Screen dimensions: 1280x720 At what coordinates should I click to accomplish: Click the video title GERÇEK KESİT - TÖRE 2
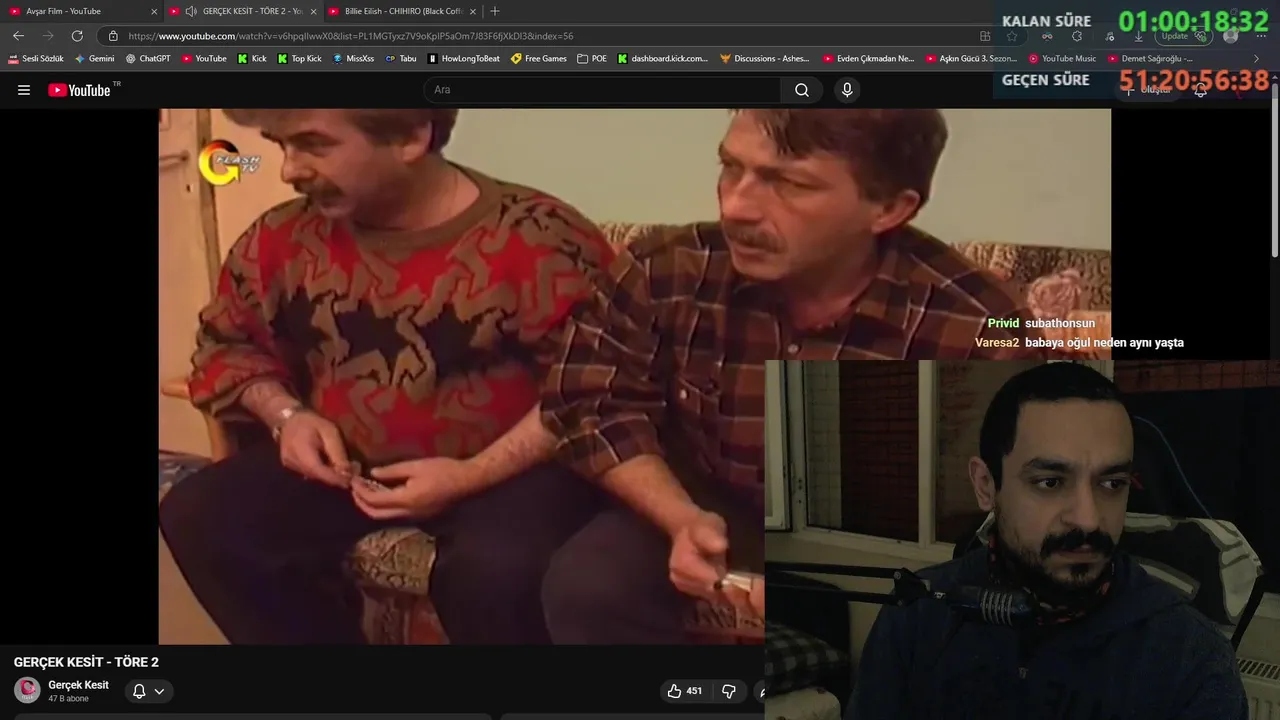[x=86, y=662]
